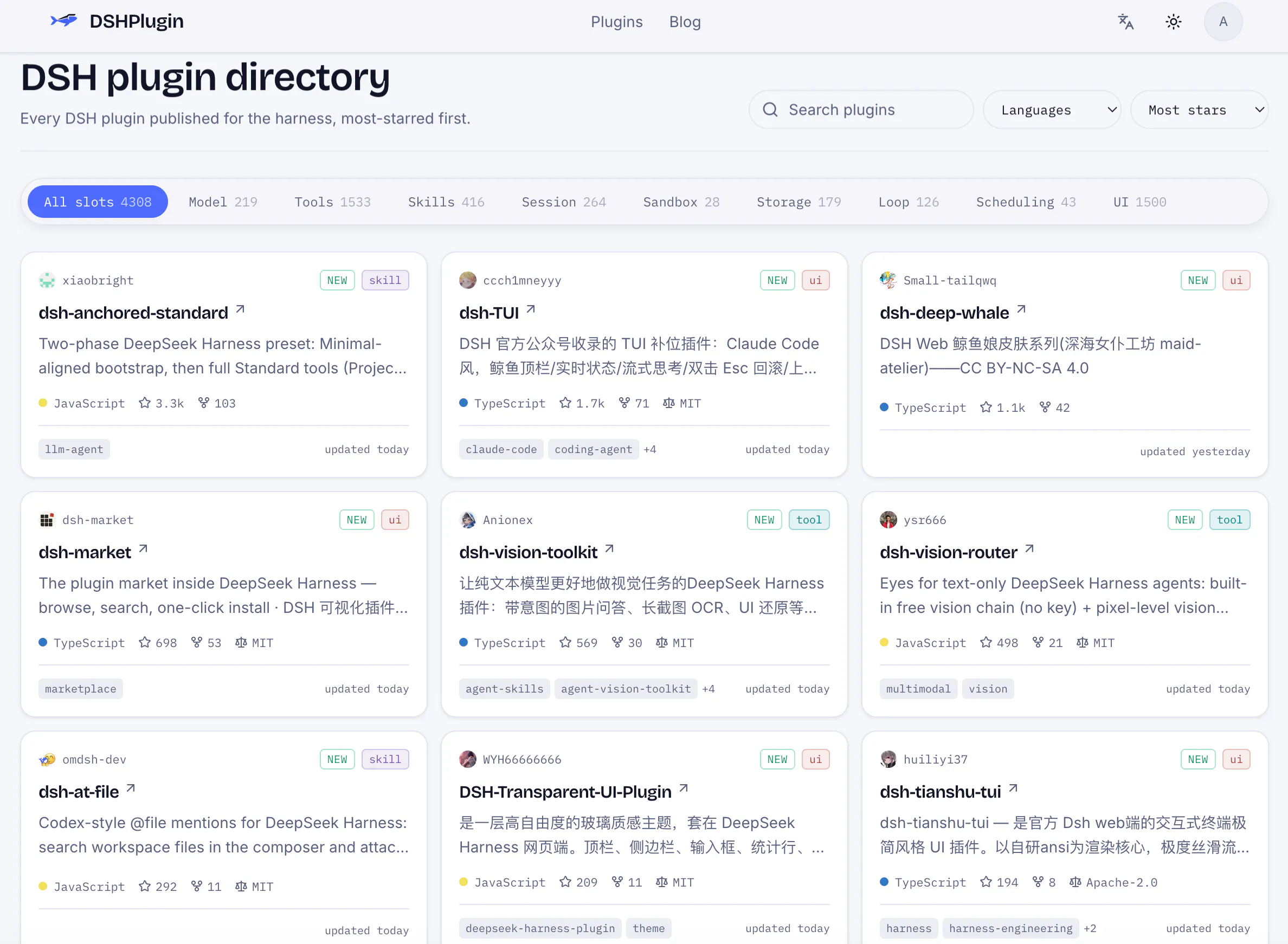Viewport: 1288px width, 944px height.
Task: Click the search magnifier icon
Action: click(770, 109)
